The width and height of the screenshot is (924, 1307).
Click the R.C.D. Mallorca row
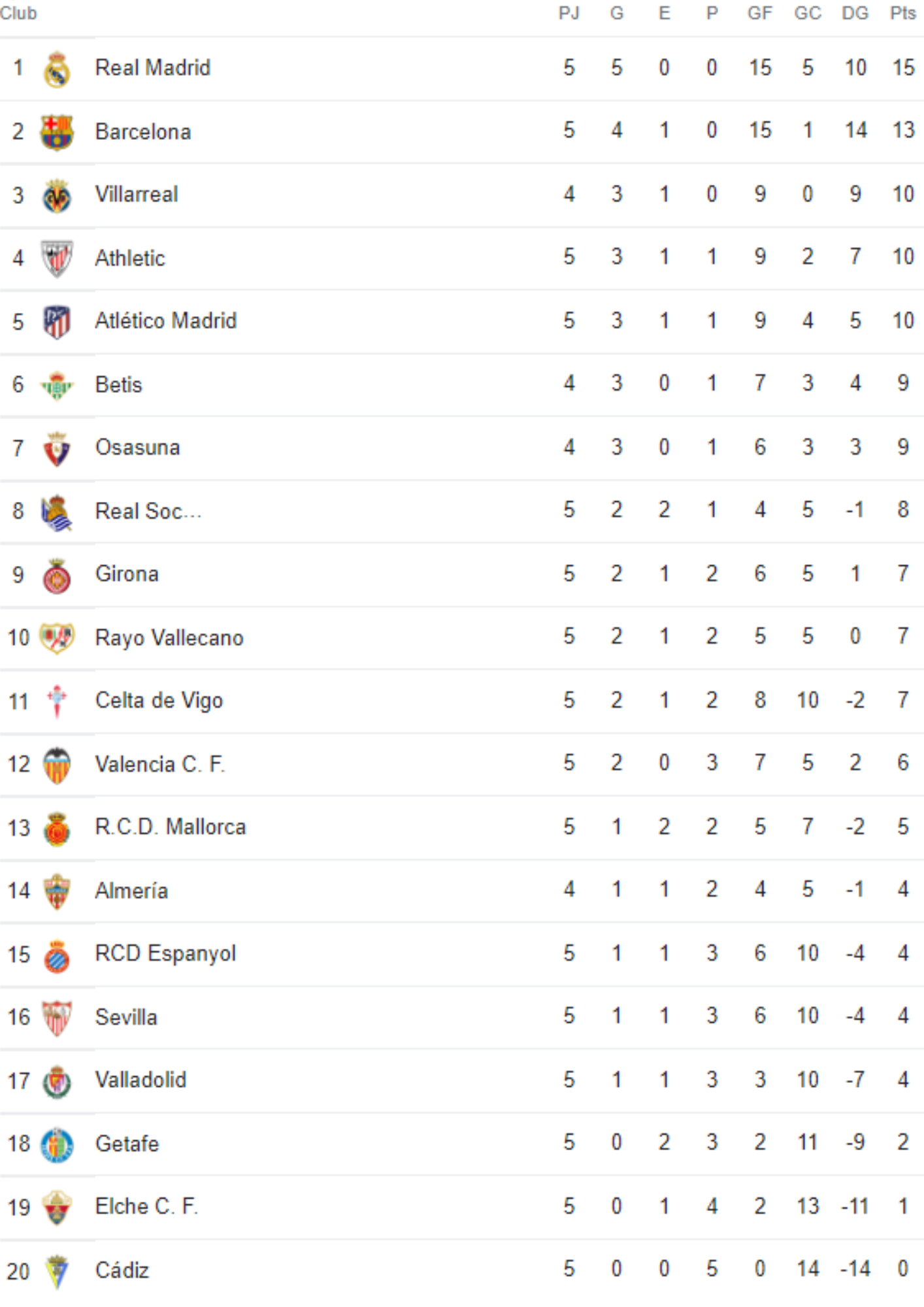pyautogui.click(x=462, y=827)
